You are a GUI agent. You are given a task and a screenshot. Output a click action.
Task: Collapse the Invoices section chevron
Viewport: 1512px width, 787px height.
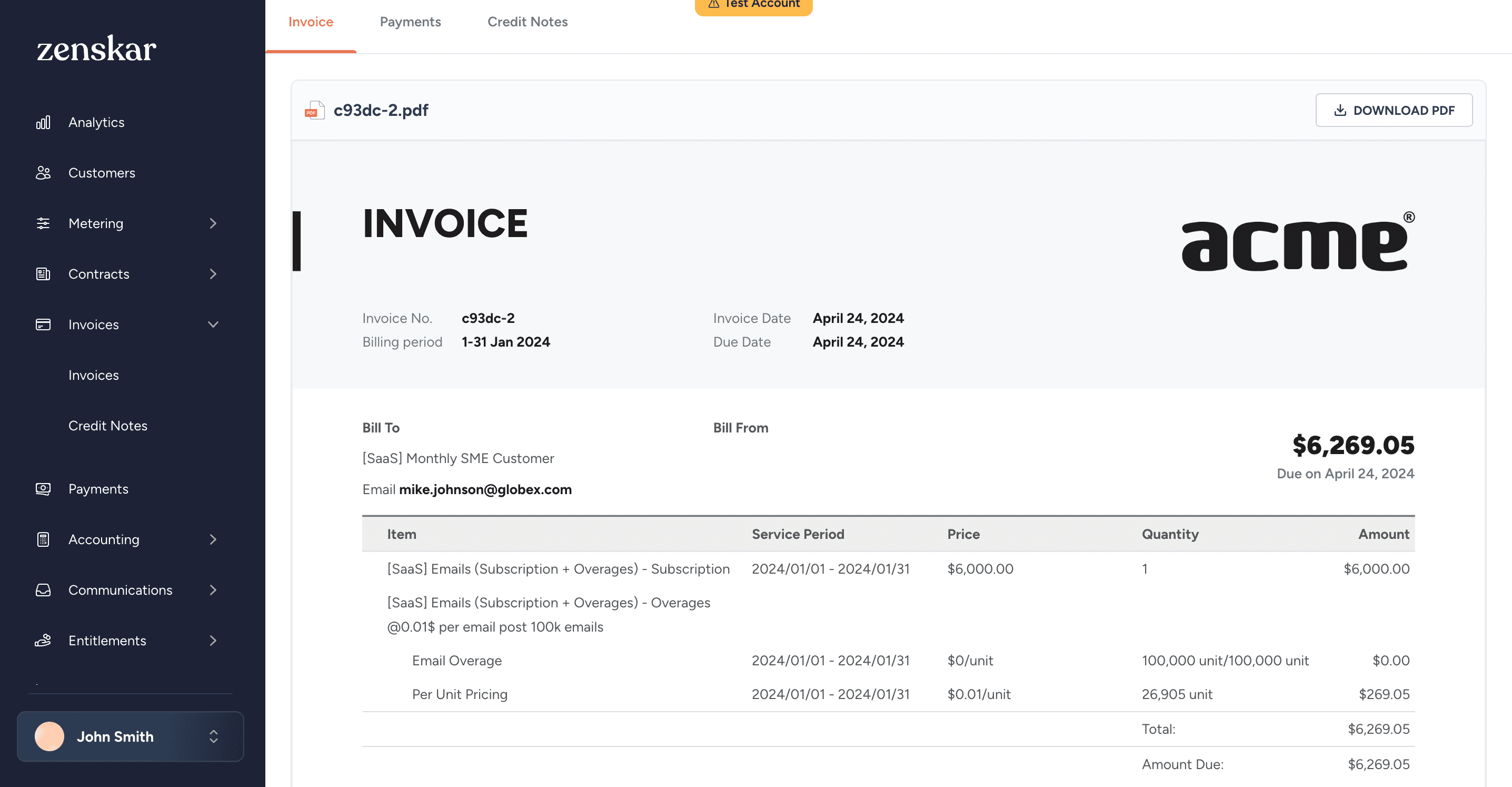pos(213,324)
